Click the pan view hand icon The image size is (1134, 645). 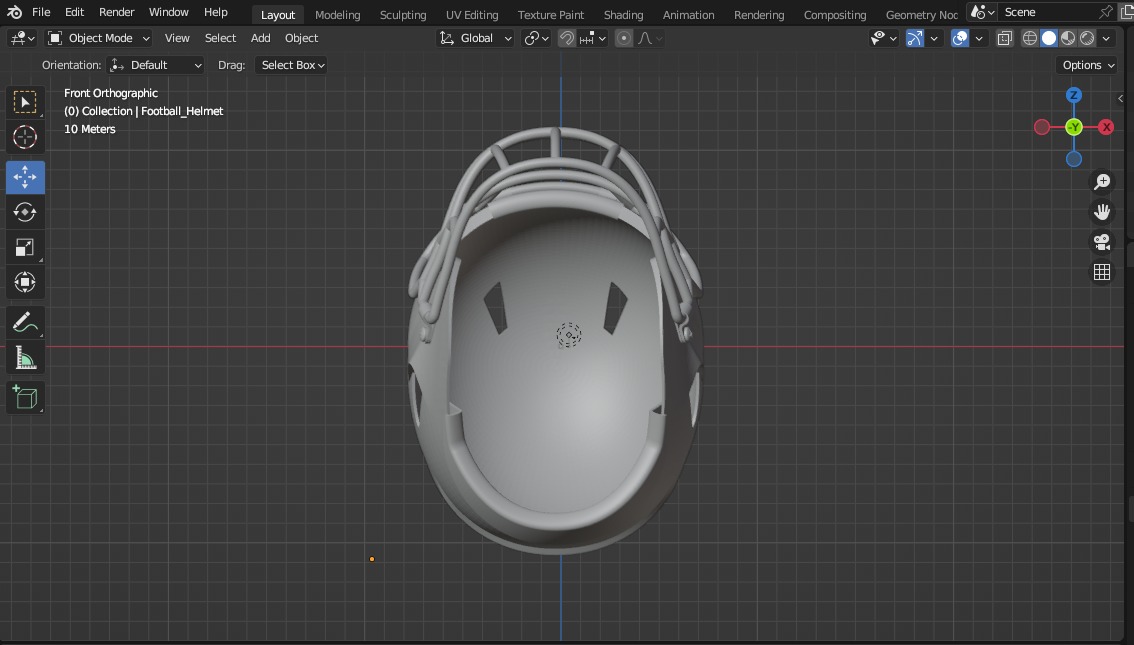point(1101,212)
